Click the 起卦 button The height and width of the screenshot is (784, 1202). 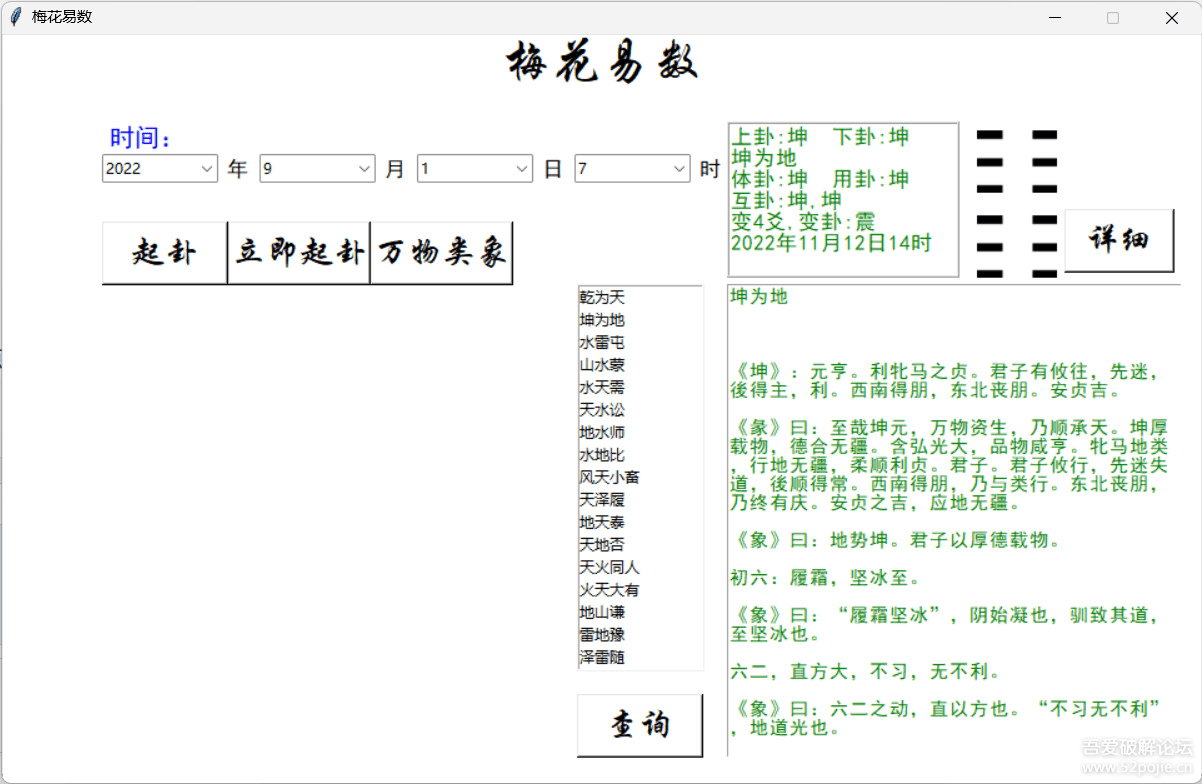[x=165, y=253]
